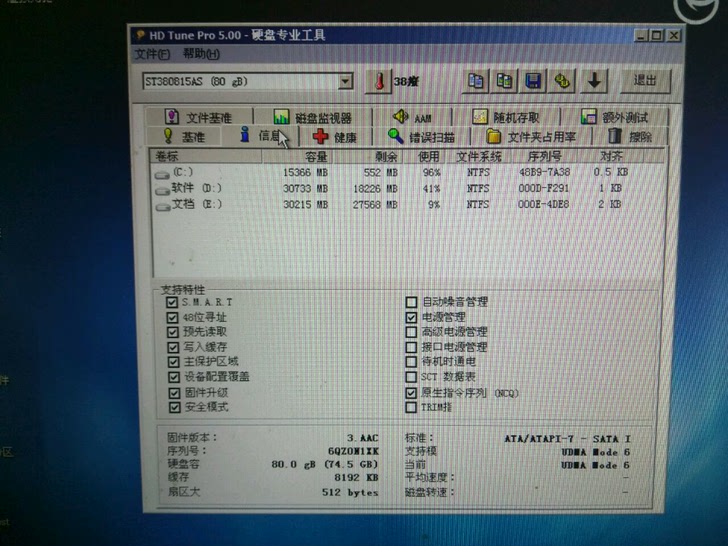Open the 文件夹占用率 tab
Screen dimensions: 728x546
(531, 137)
